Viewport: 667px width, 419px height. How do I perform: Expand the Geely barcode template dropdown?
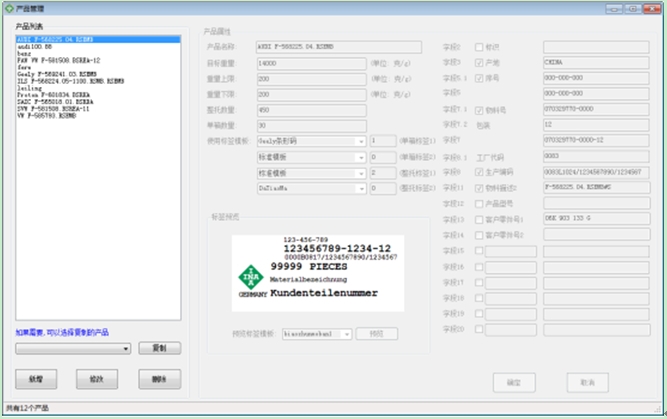tap(361, 142)
